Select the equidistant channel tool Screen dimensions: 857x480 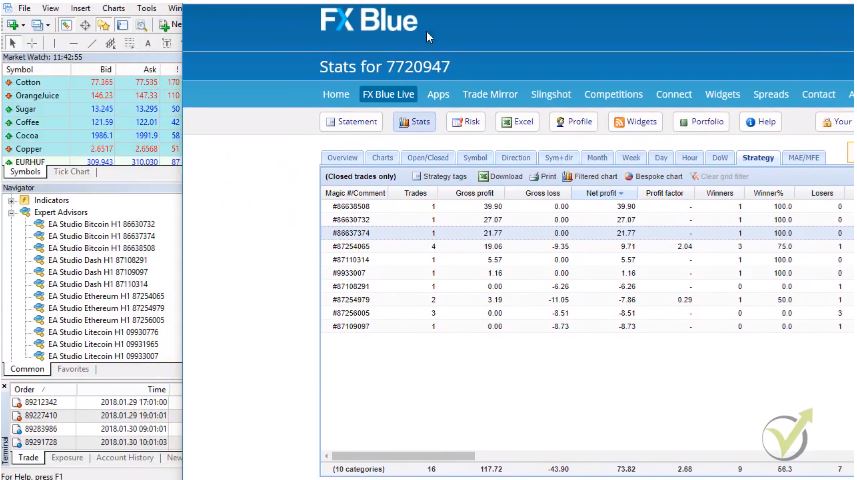110,43
